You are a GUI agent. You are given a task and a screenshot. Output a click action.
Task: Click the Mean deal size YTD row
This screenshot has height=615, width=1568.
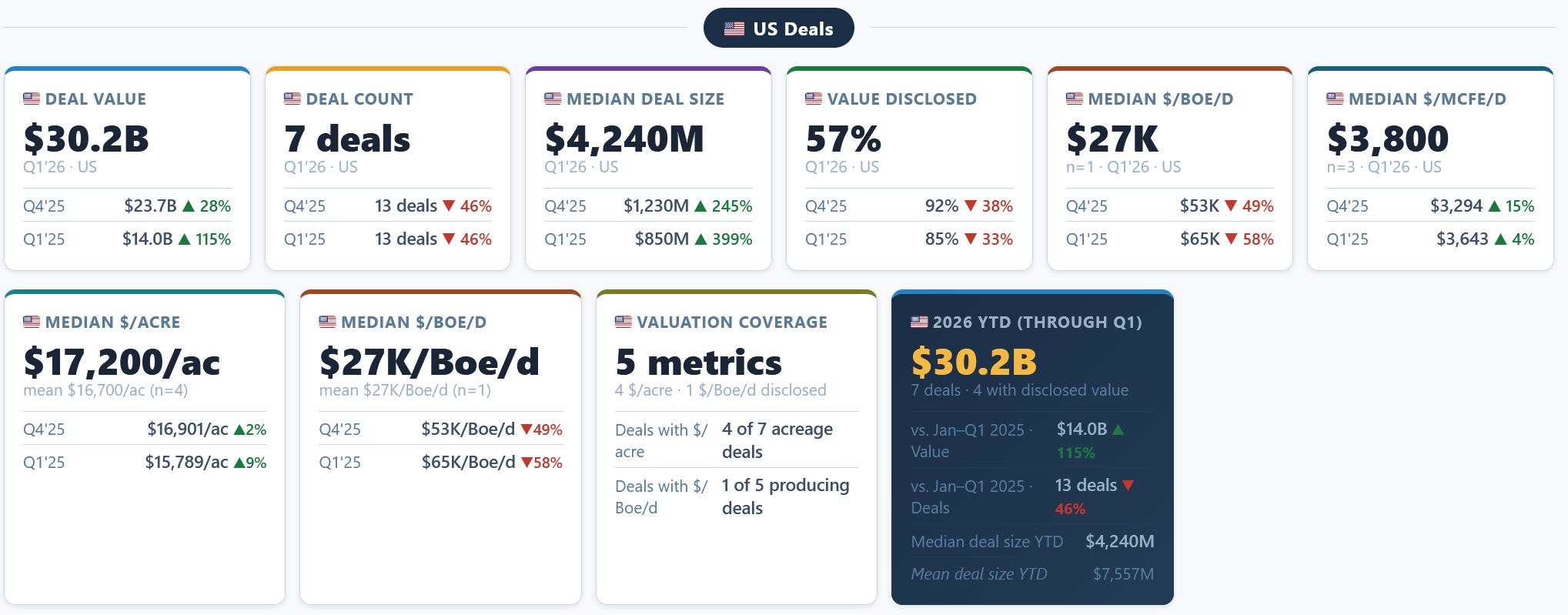1032,574
